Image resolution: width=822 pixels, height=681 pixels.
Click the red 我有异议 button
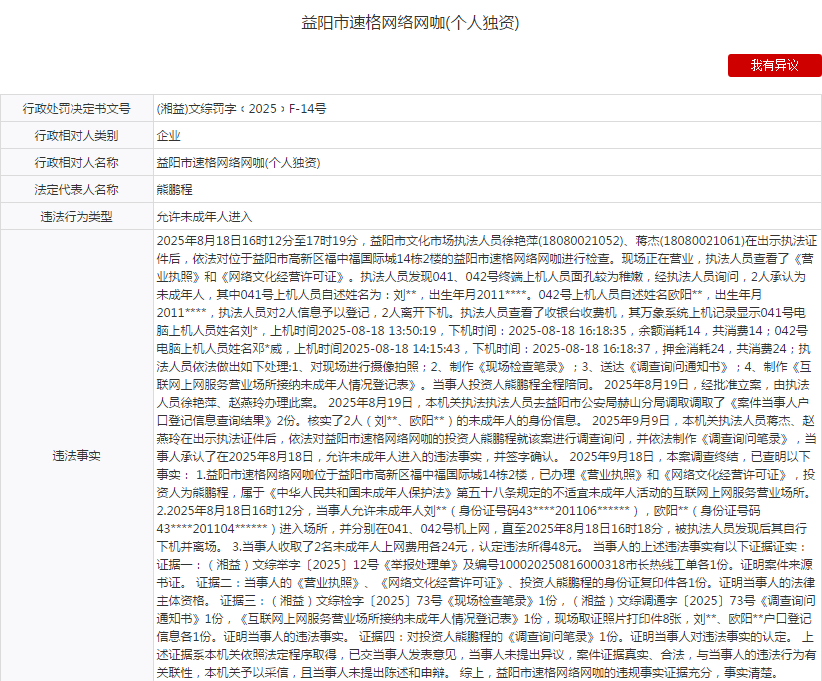(774, 65)
